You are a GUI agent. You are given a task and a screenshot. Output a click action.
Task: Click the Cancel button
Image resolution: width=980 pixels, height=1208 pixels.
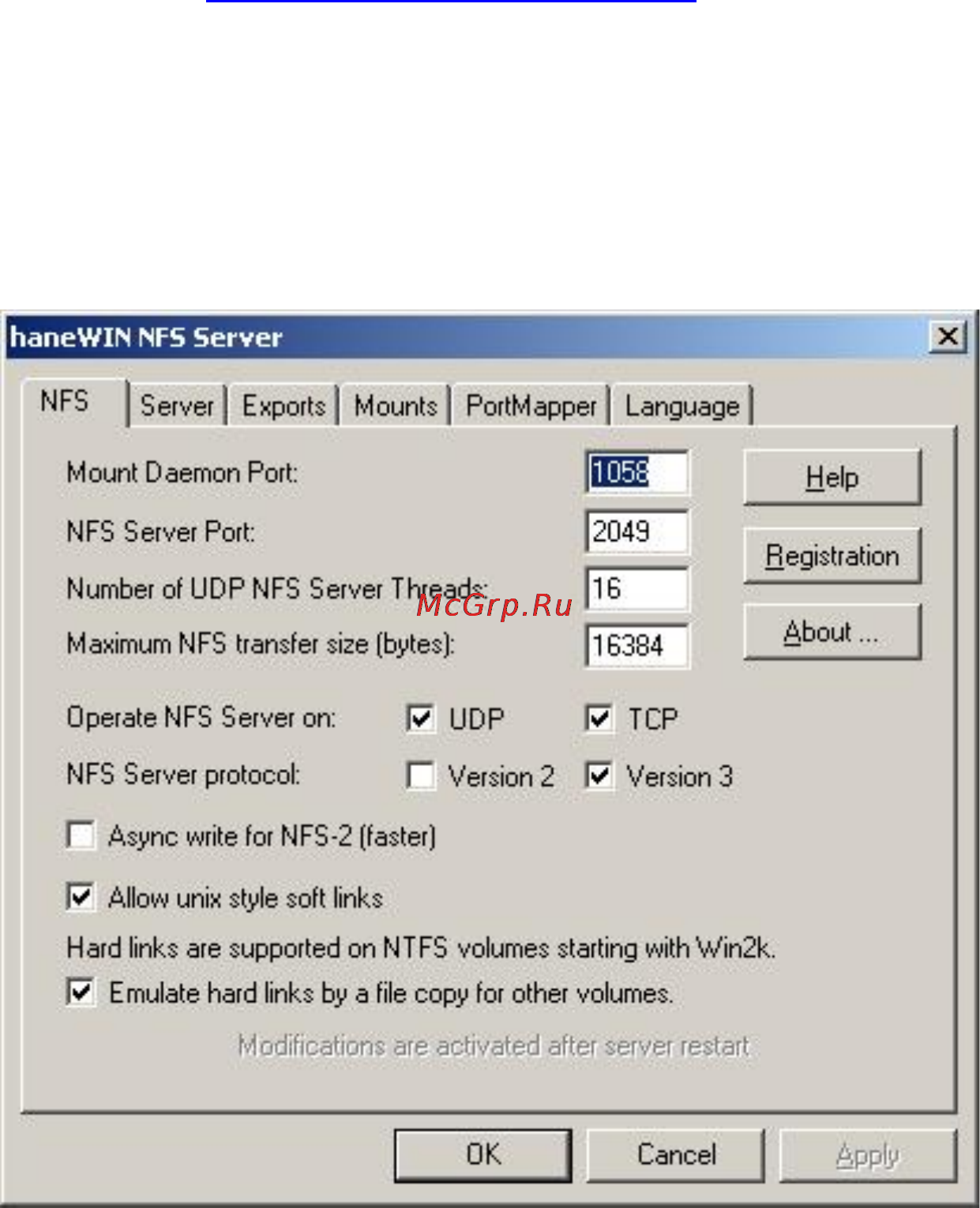click(676, 1155)
